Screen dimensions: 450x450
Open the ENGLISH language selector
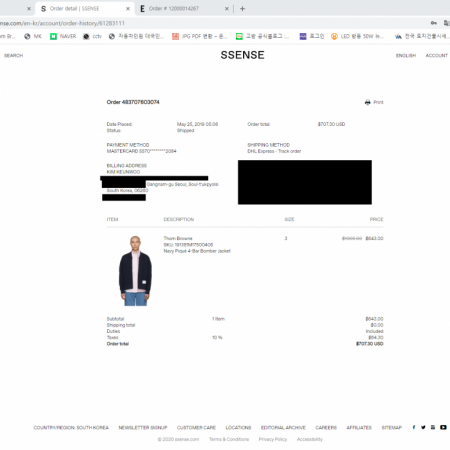(x=406, y=56)
